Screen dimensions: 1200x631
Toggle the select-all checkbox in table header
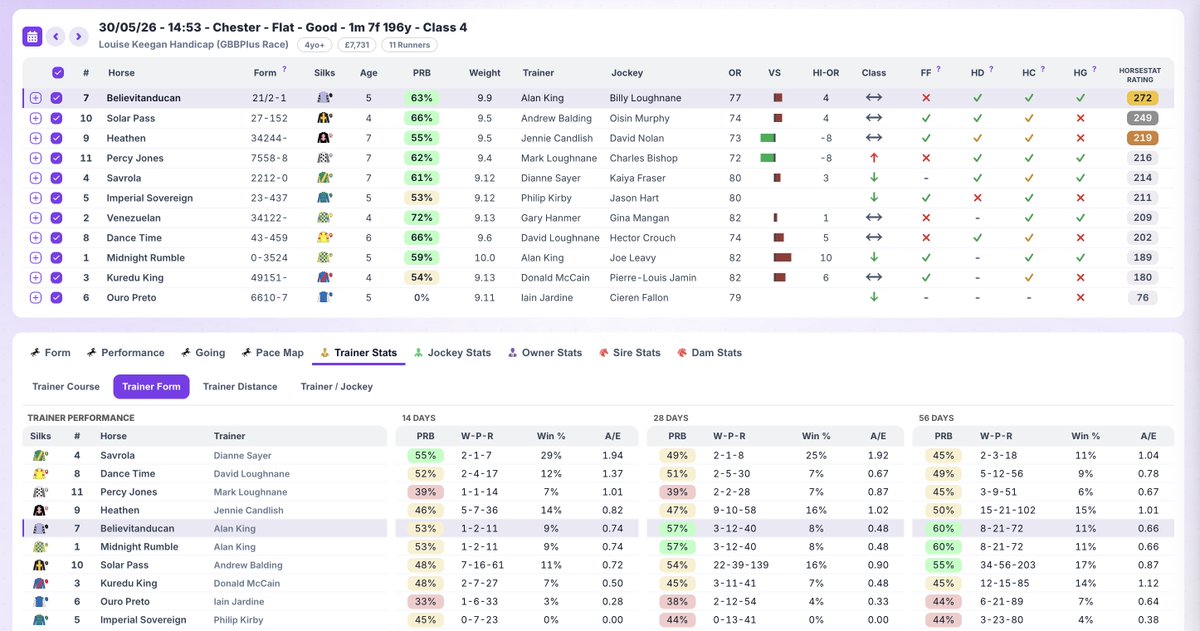tap(57, 73)
